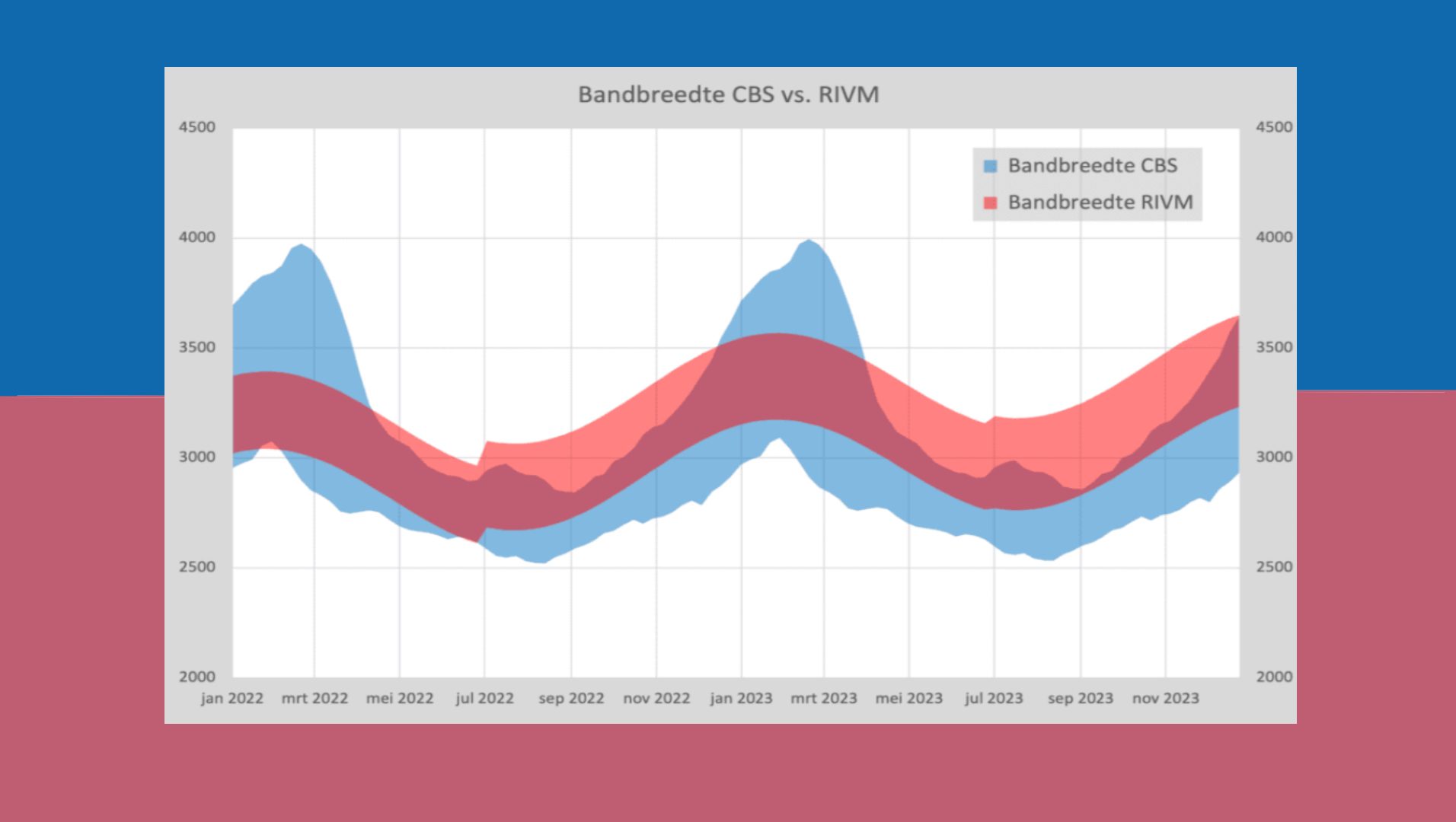This screenshot has width=1456, height=822.
Task: Click the left axis 3000 value
Action: (x=197, y=457)
